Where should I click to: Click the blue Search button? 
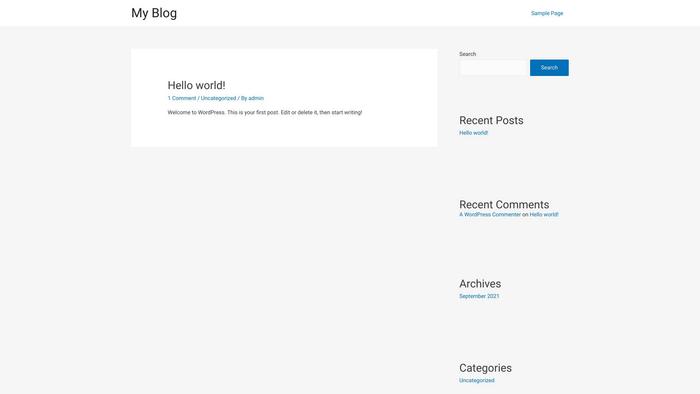(549, 68)
